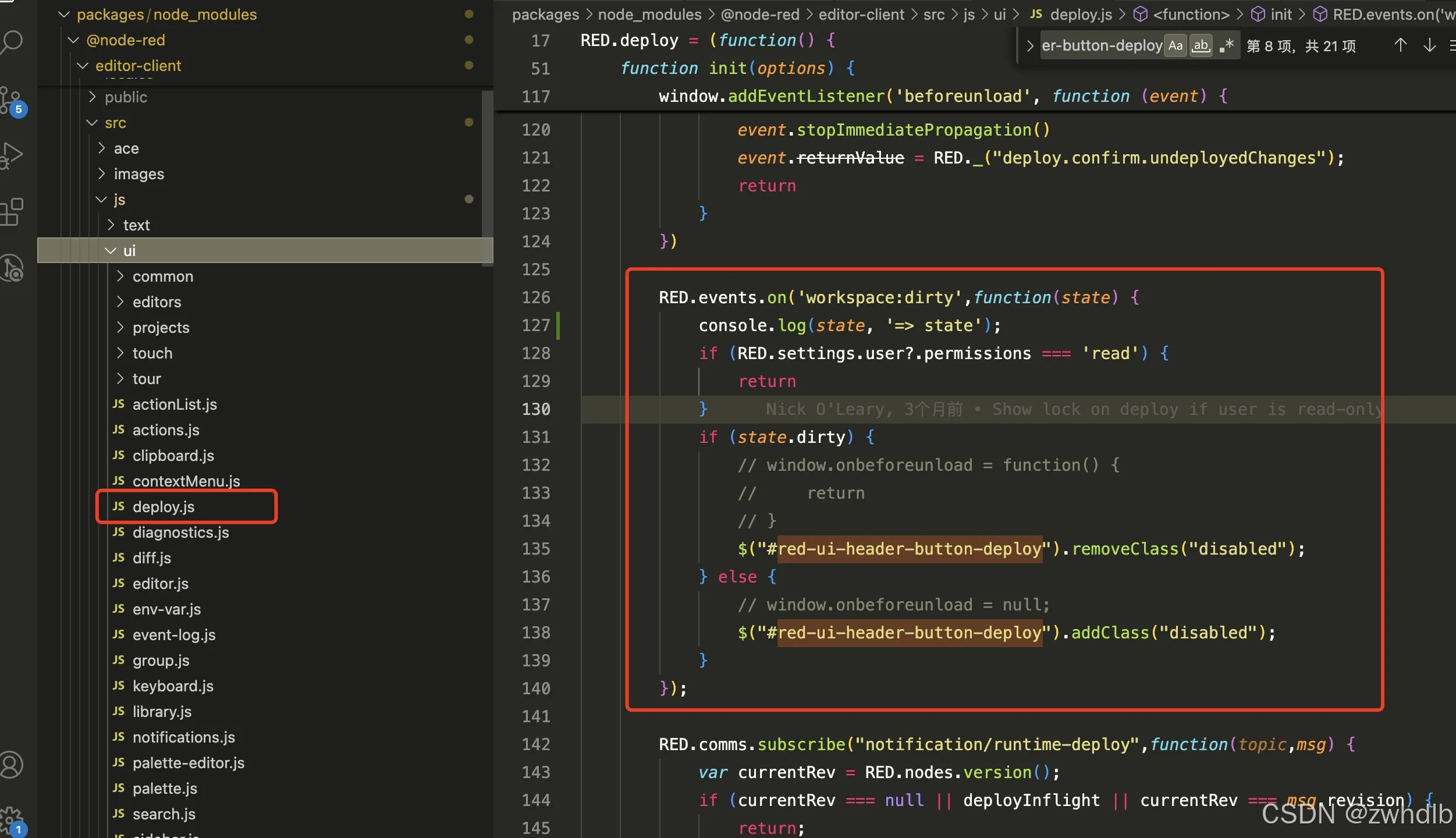Open deploy.js in the file tree

(x=164, y=507)
